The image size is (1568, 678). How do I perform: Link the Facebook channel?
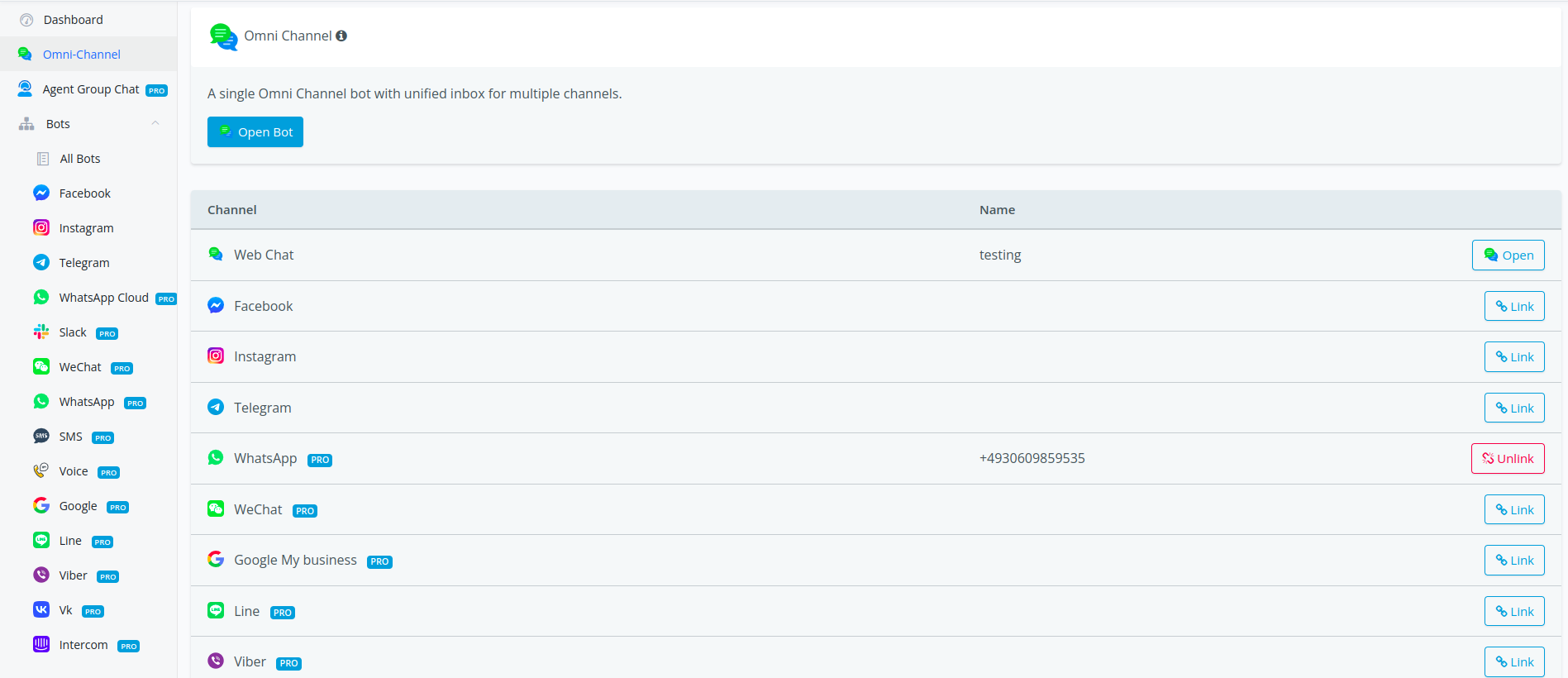(x=1513, y=307)
